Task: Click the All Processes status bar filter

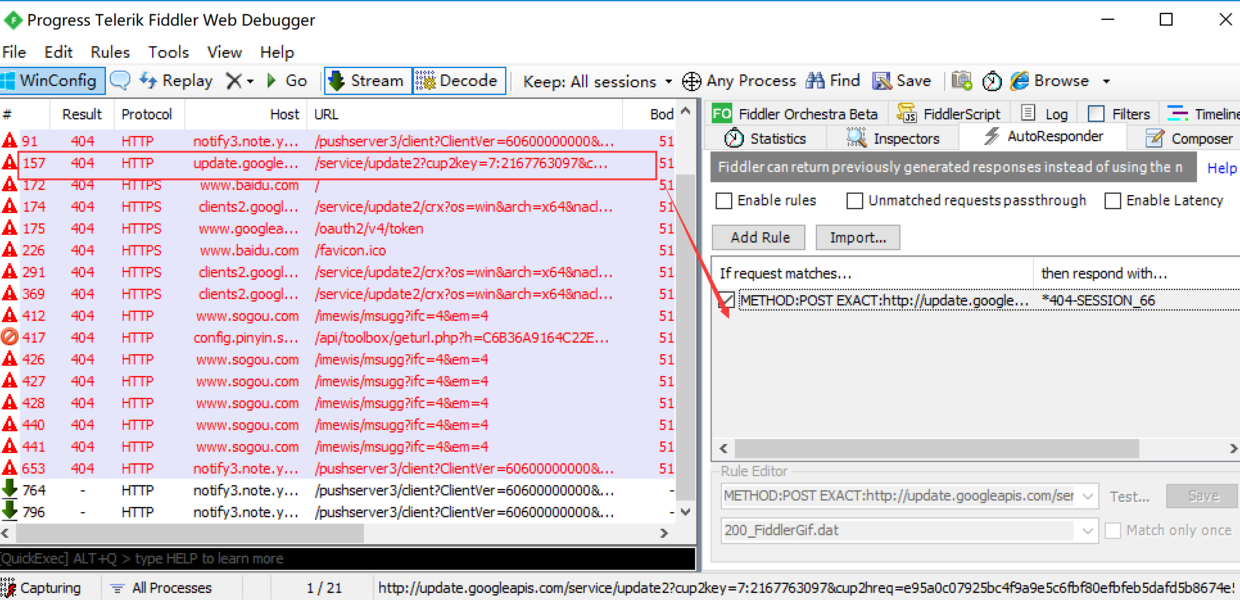Action: (161, 588)
